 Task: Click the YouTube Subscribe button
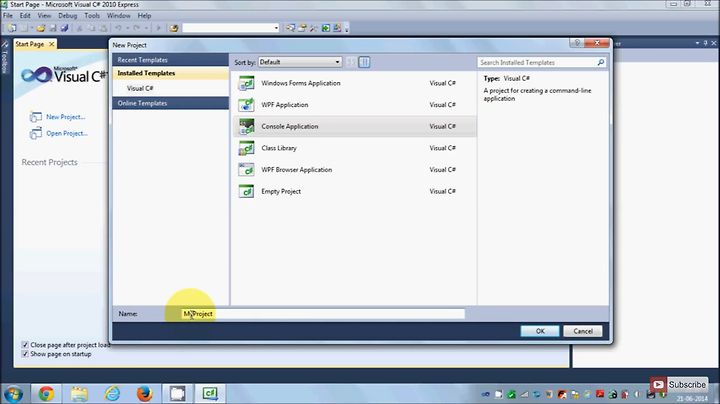click(x=679, y=385)
